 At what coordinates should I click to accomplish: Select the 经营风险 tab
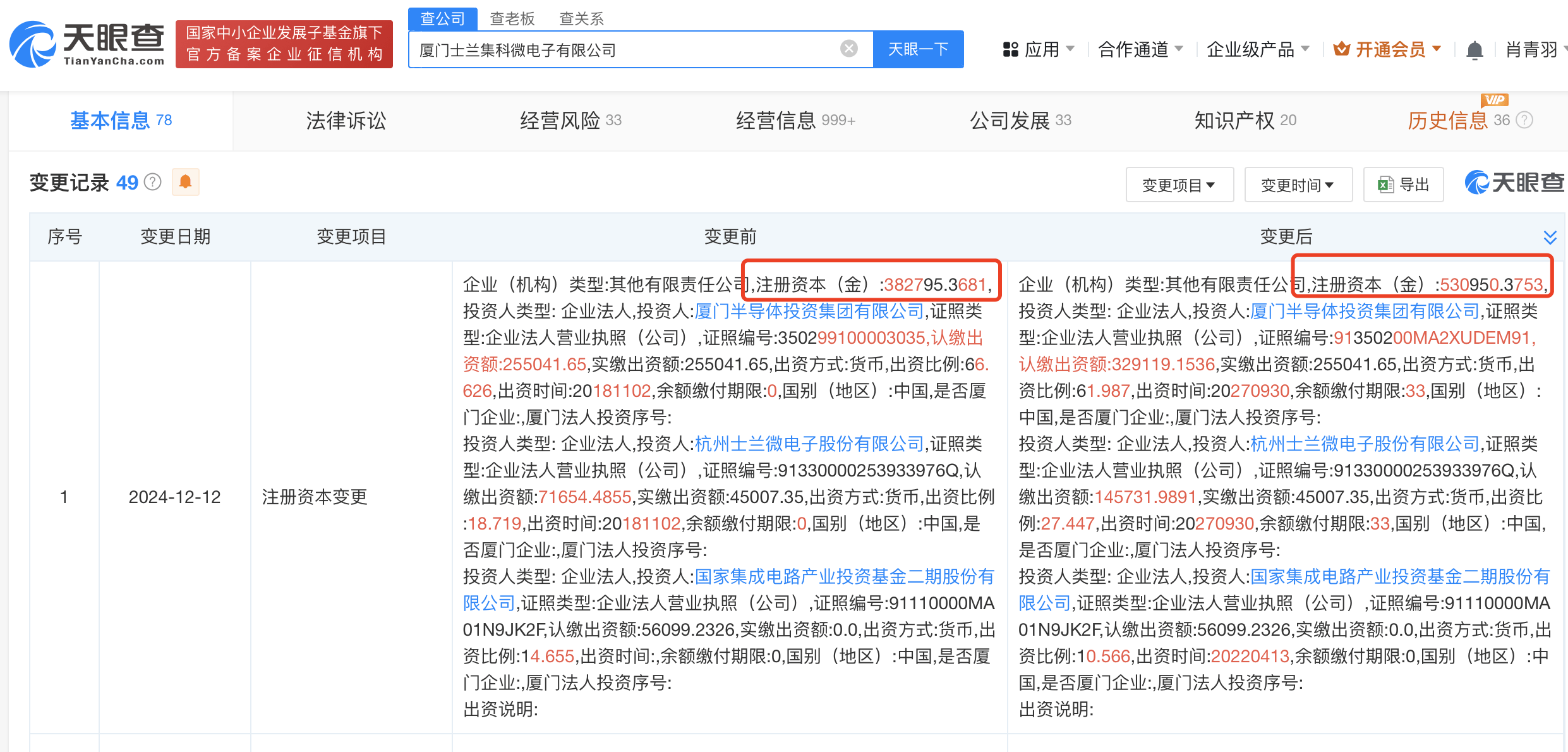pyautogui.click(x=570, y=120)
